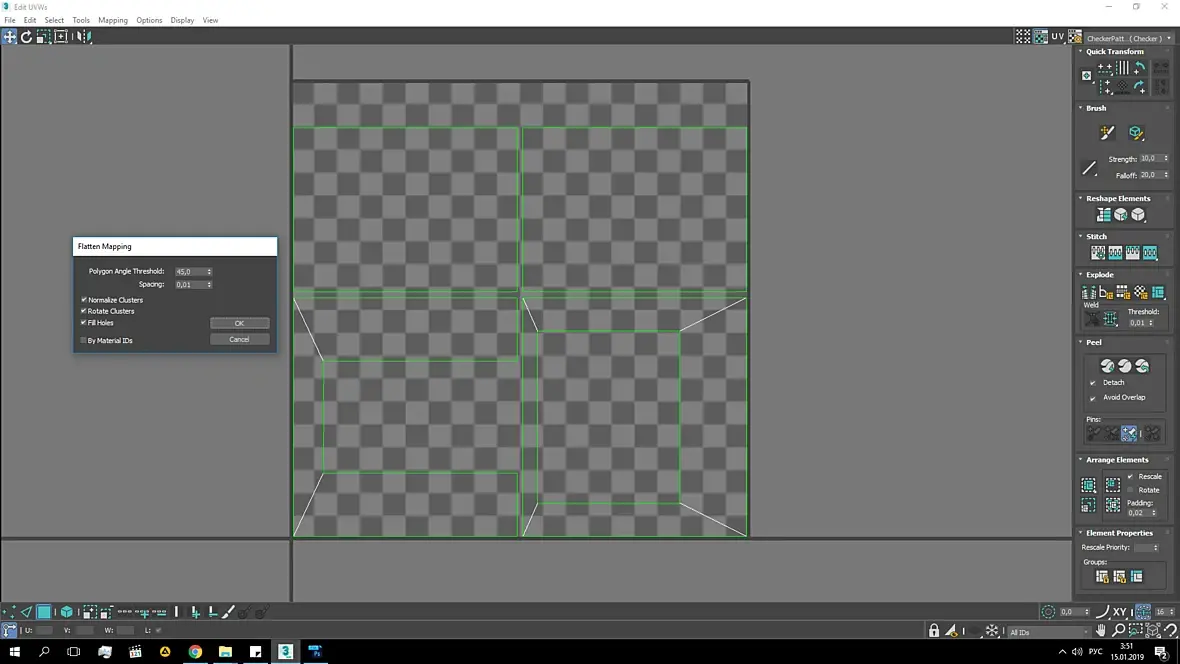Select the Move tool in top toolbar
Screen dimensions: 1180x664
tap(9, 36)
